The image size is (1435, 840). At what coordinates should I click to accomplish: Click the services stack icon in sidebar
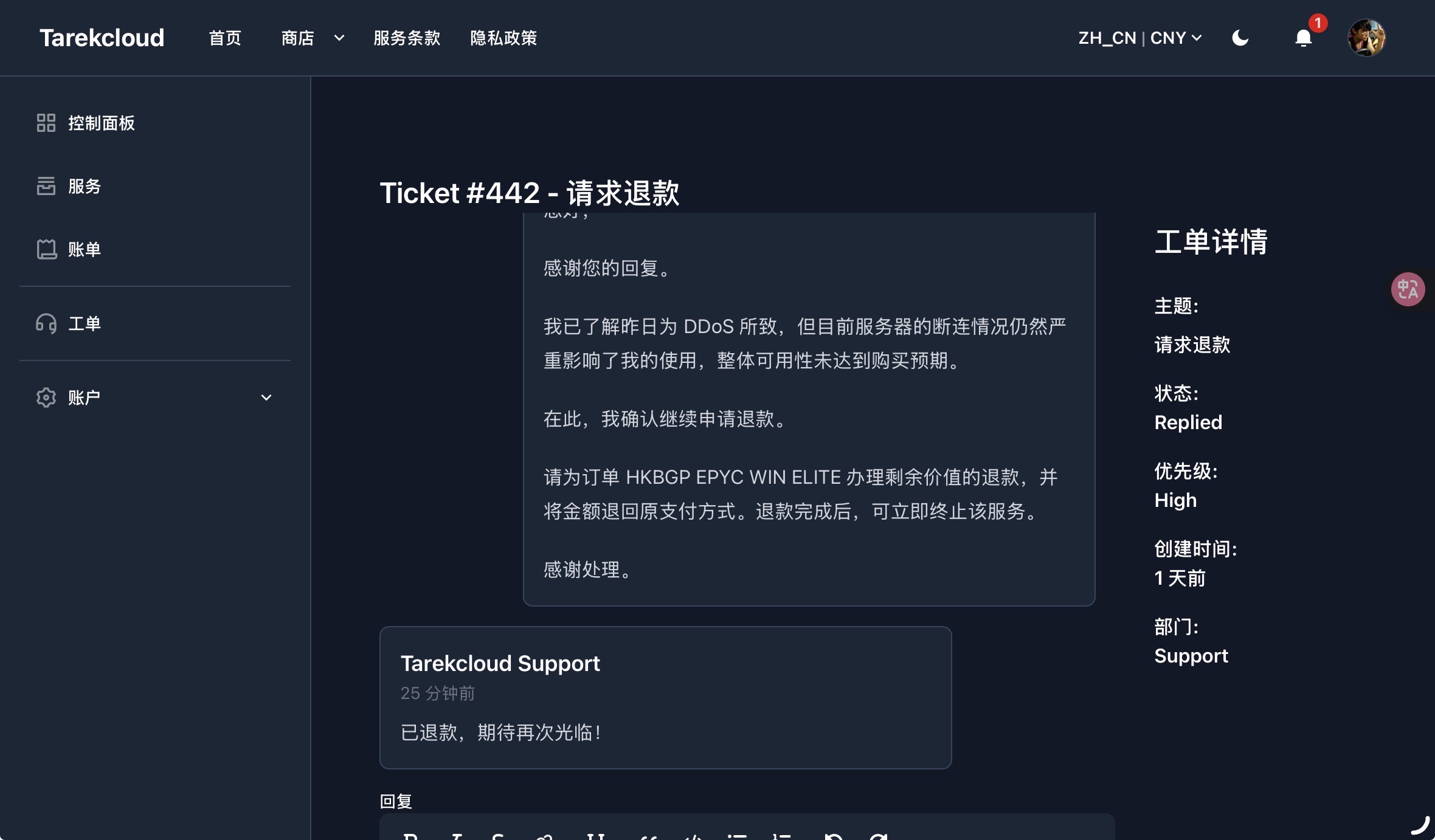coord(46,186)
